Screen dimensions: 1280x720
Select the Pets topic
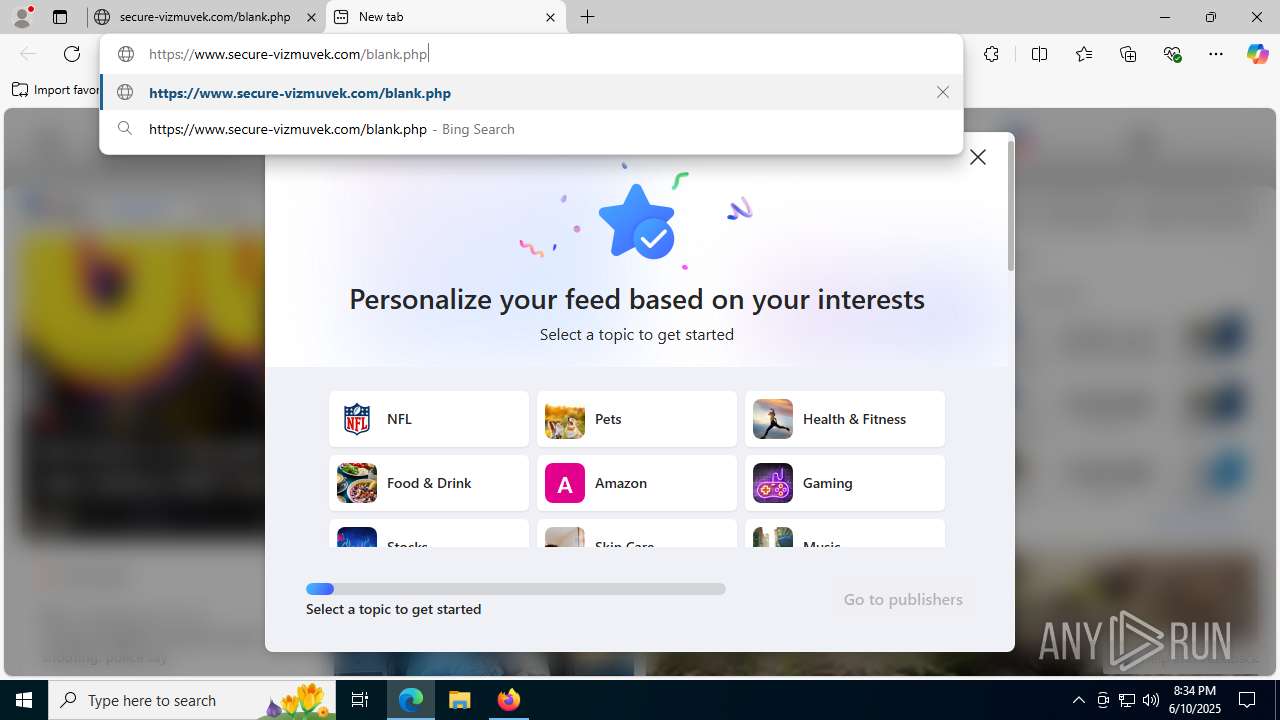tap(637, 419)
